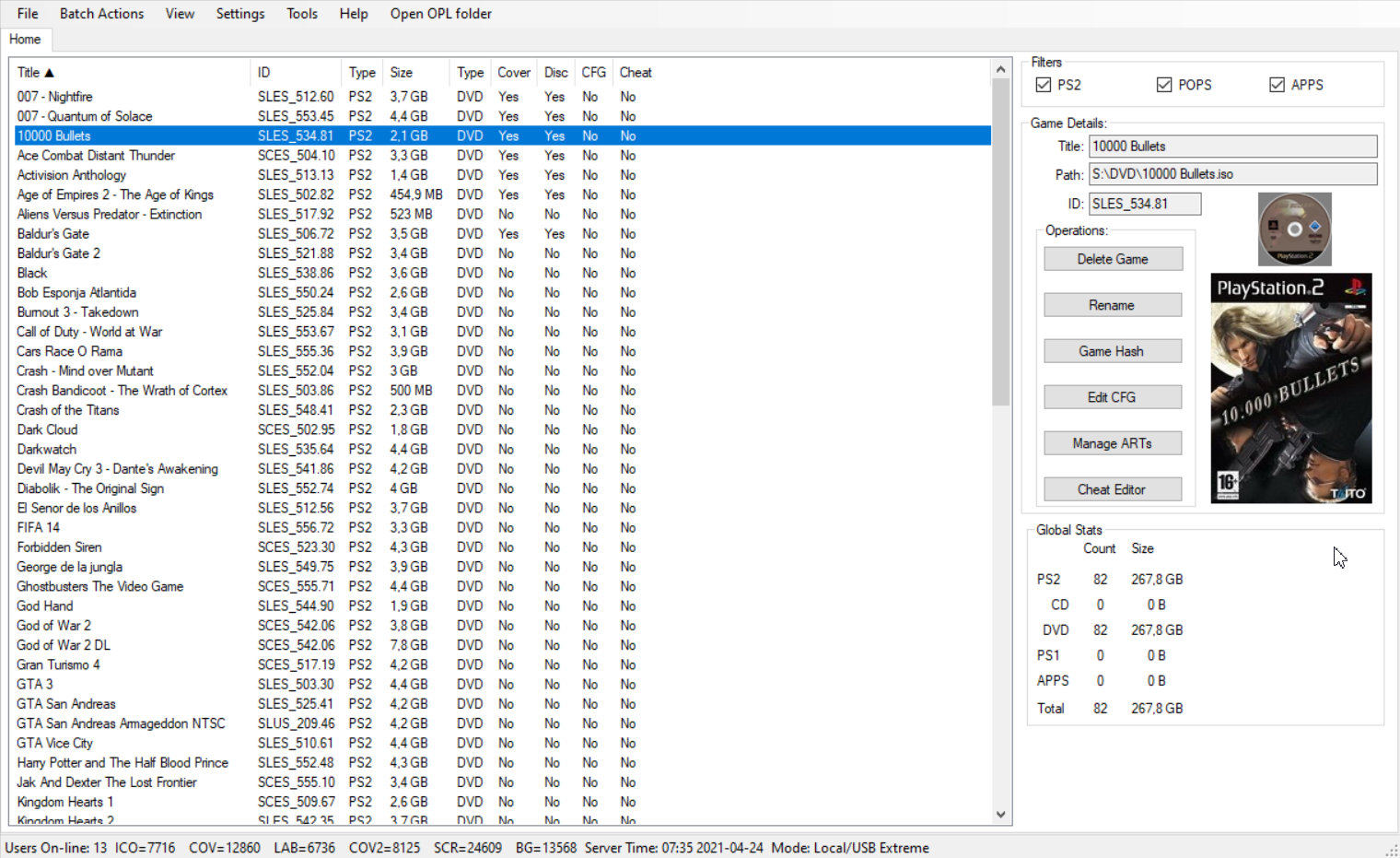The width and height of the screenshot is (1400, 858).
Task: Click ID SLES_534.81 in selected row
Action: tap(296, 135)
